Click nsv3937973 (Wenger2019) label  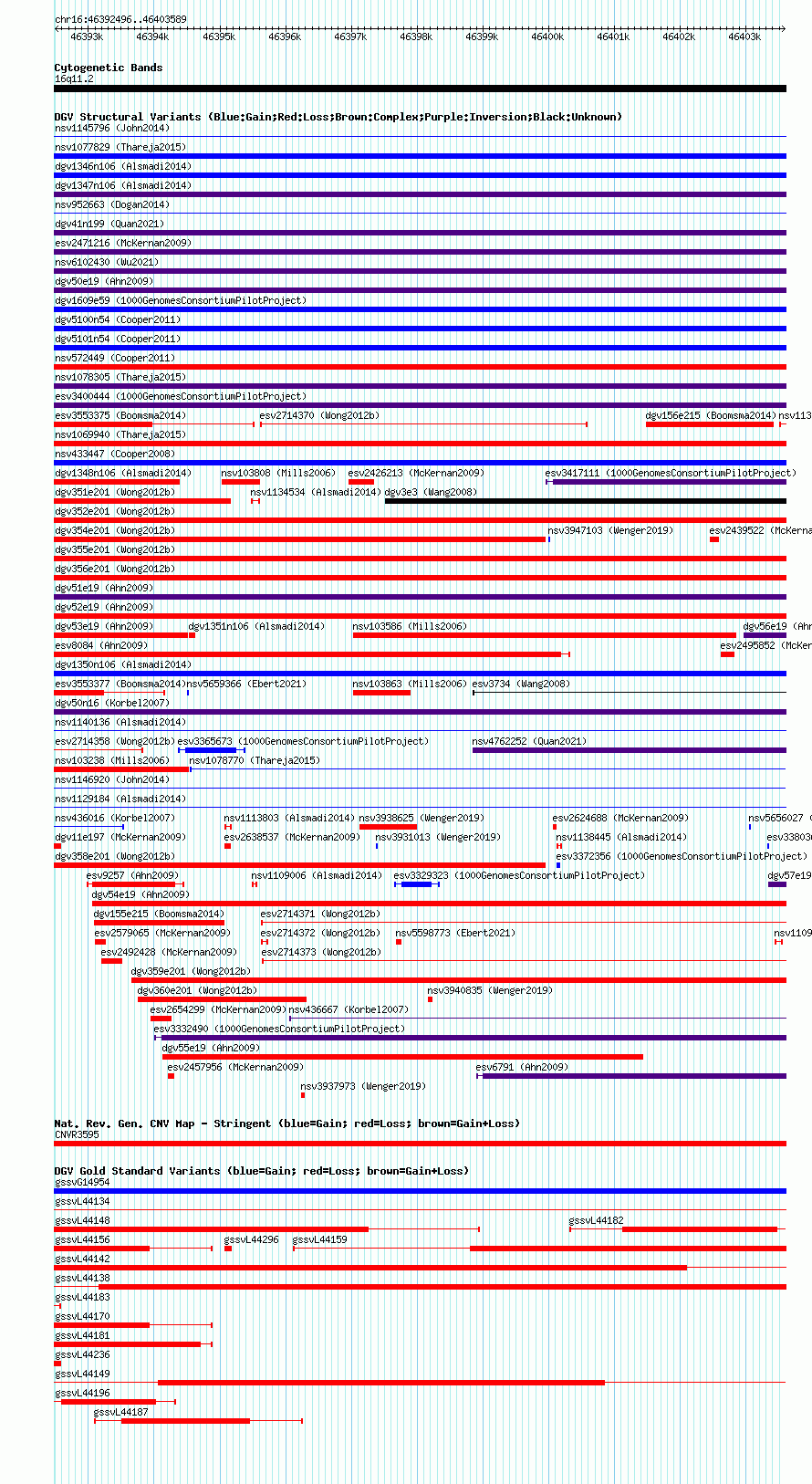[363, 1086]
